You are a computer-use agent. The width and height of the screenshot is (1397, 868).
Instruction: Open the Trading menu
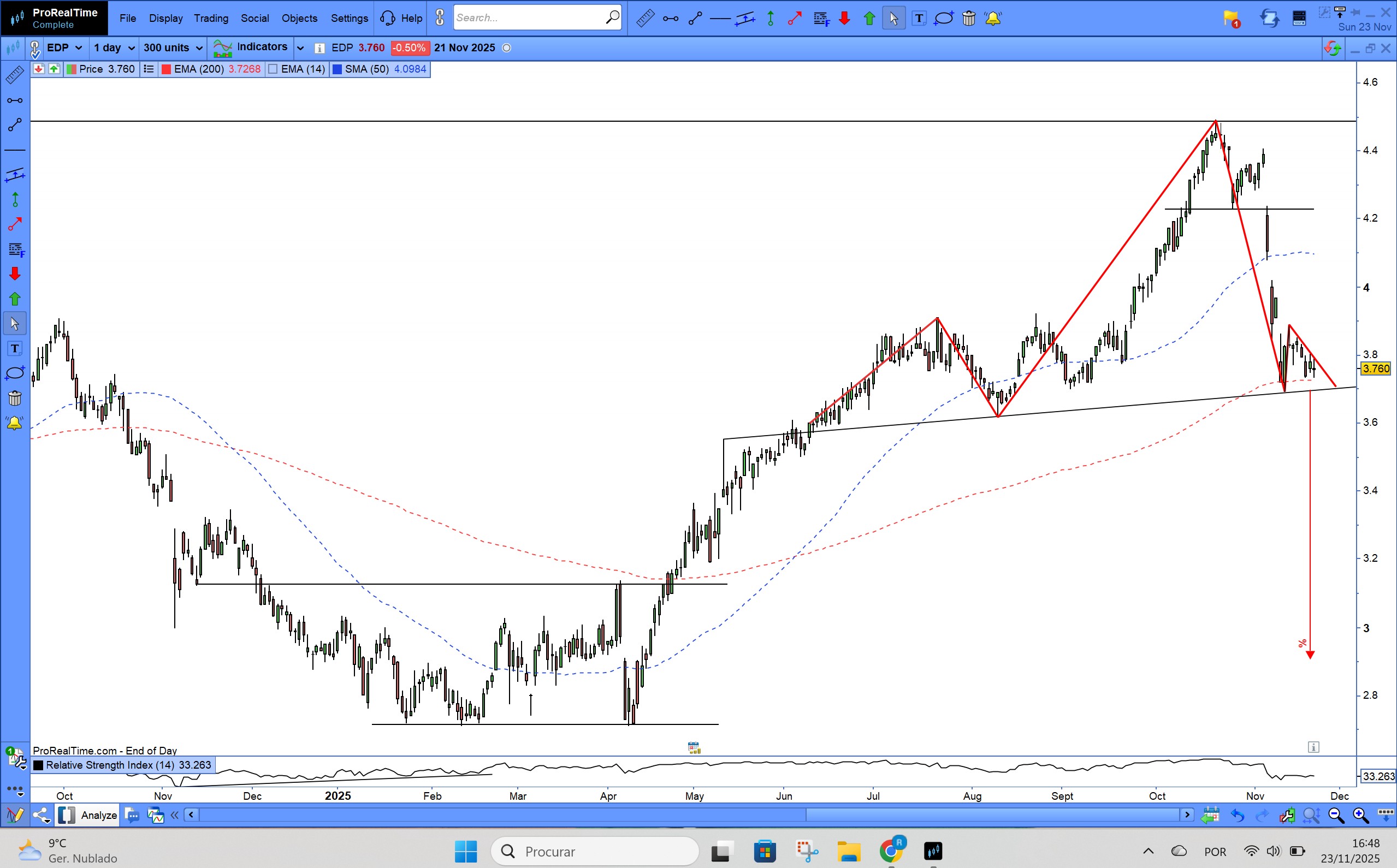point(211,19)
